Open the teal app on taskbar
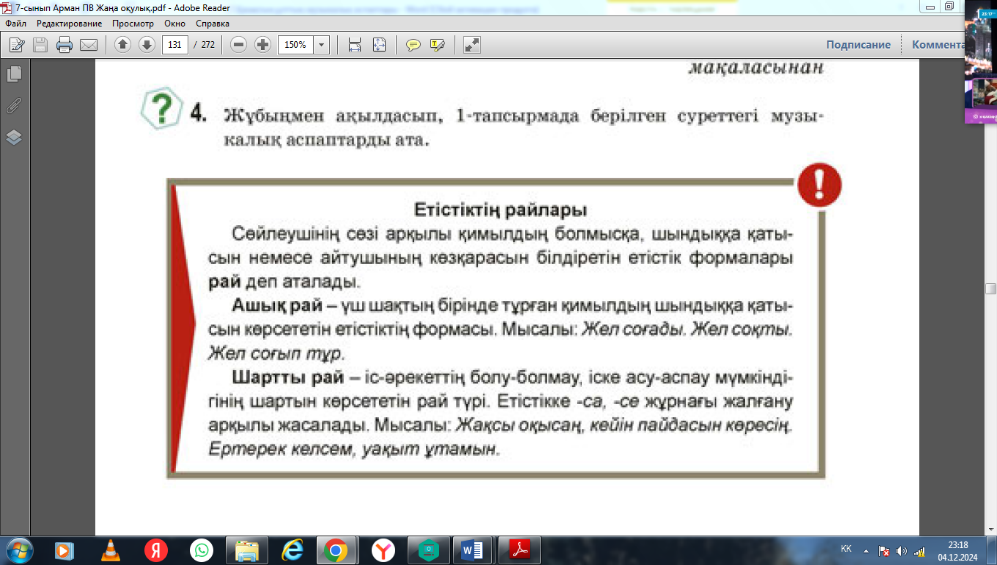 pyautogui.click(x=428, y=550)
